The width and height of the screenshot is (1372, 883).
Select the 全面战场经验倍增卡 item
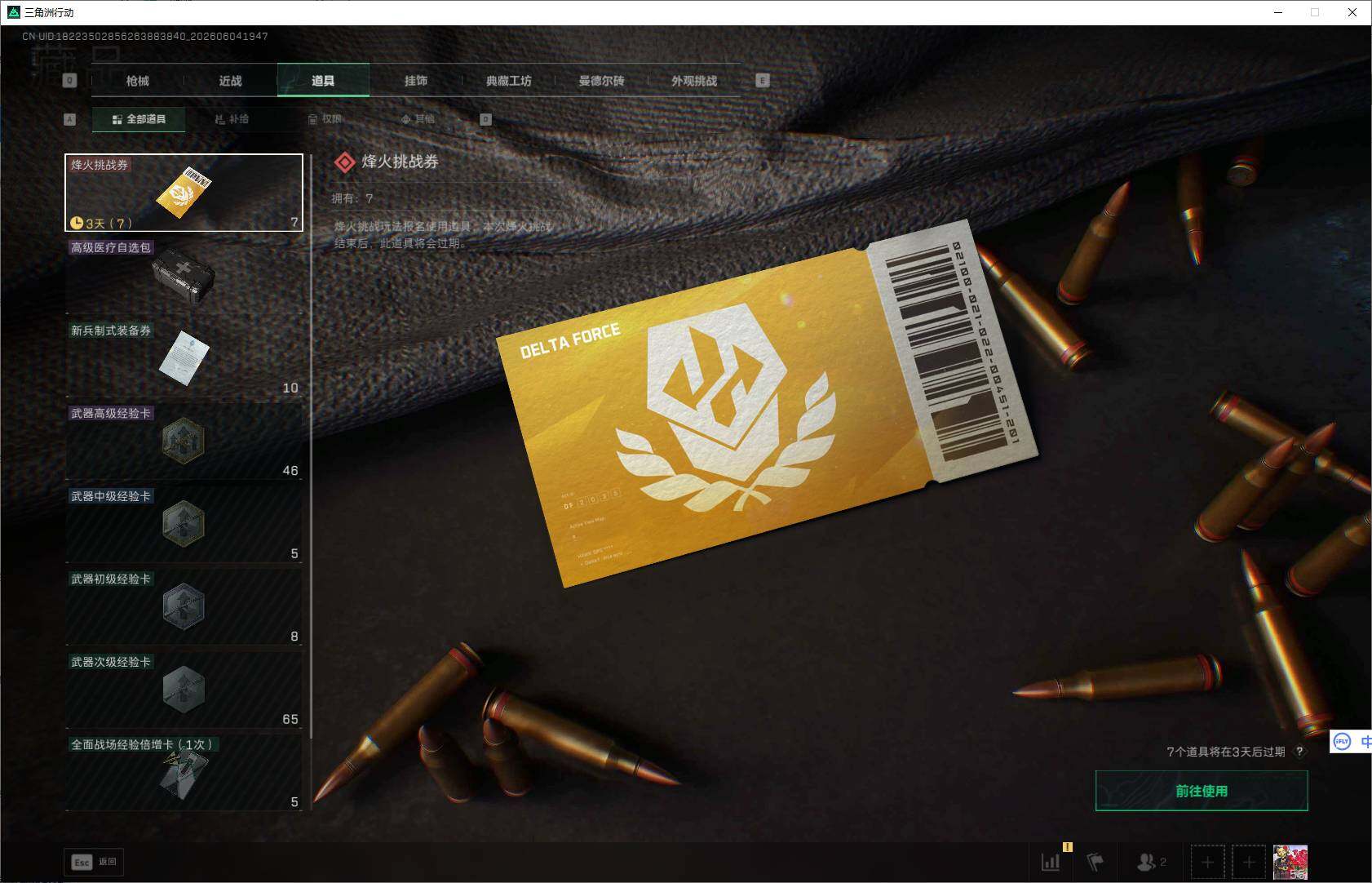tap(184, 773)
